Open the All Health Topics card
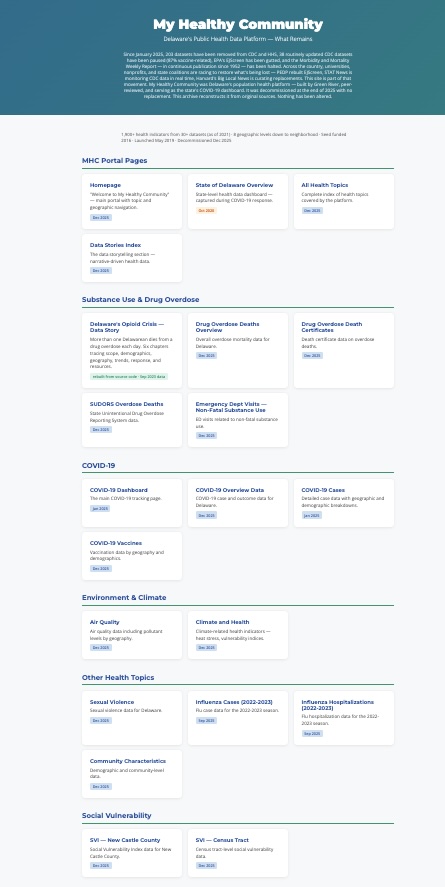The width and height of the screenshot is (445, 887). (x=344, y=201)
